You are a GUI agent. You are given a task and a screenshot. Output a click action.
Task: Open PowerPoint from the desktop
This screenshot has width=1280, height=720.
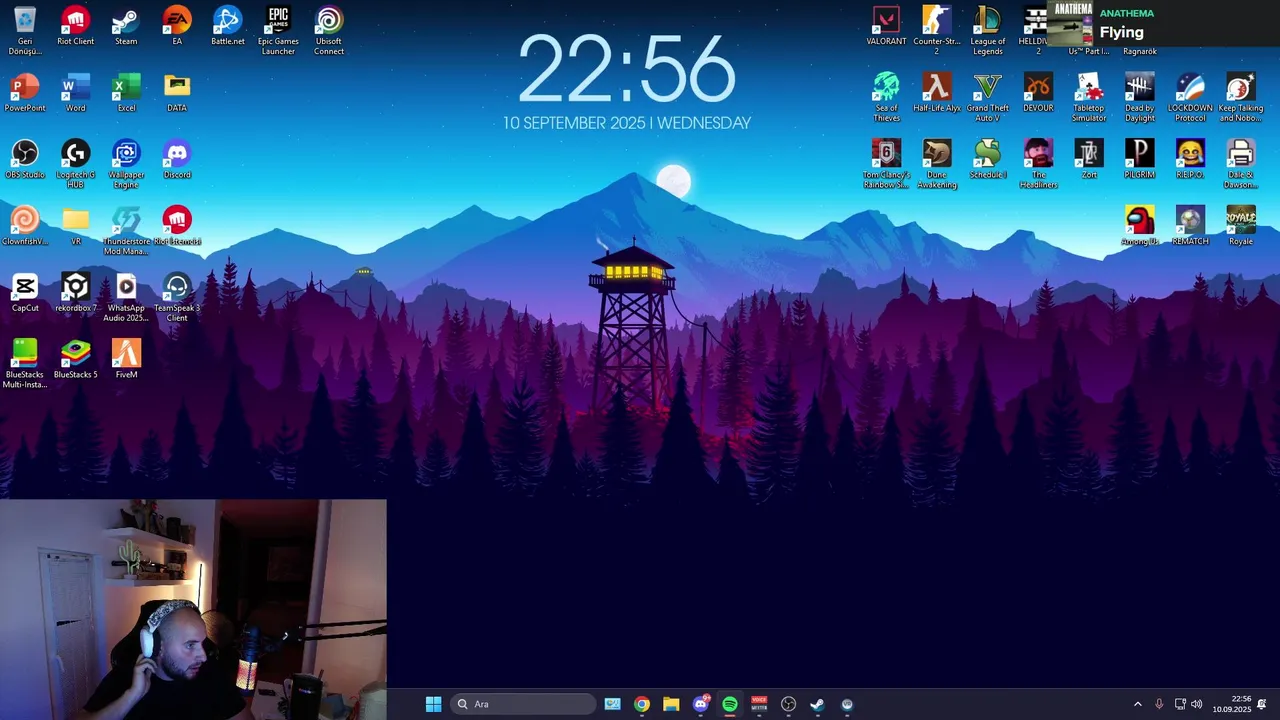(25, 93)
